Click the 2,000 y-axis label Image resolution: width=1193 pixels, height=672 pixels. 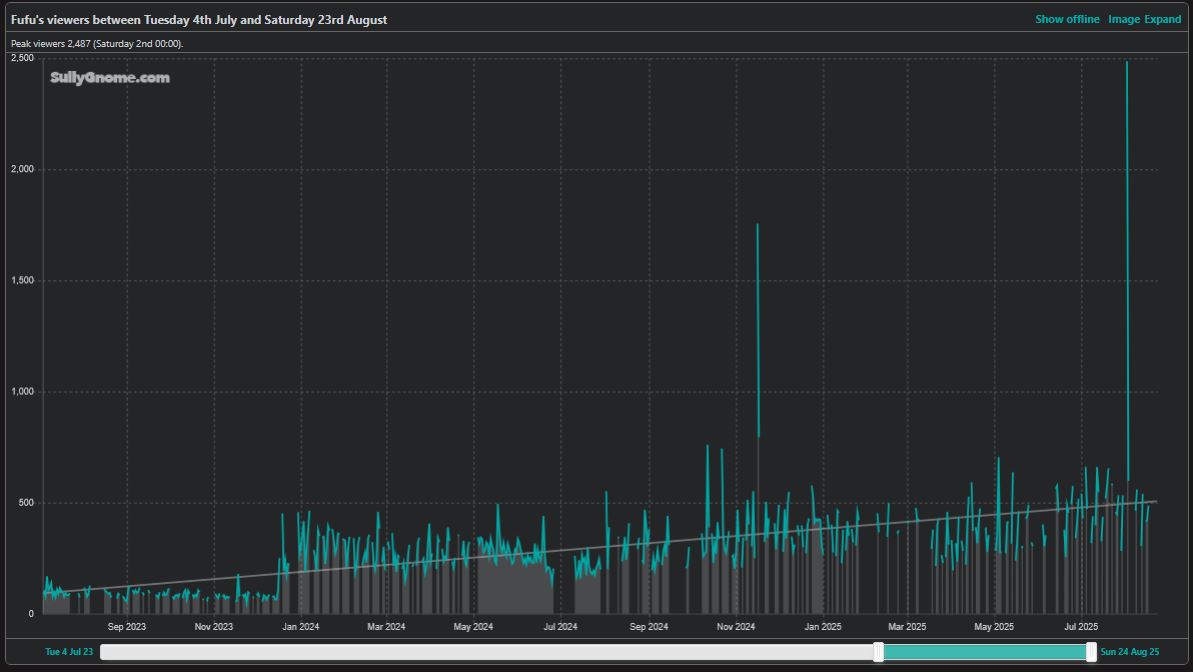pos(22,169)
